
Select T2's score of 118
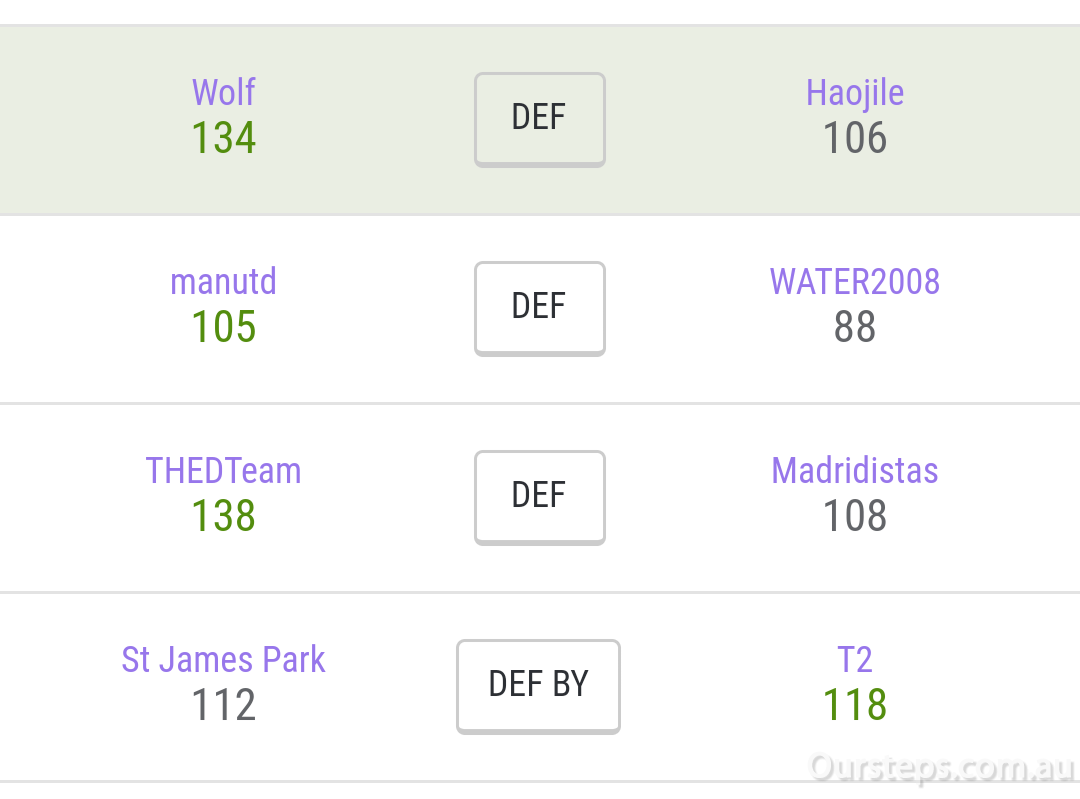855,704
